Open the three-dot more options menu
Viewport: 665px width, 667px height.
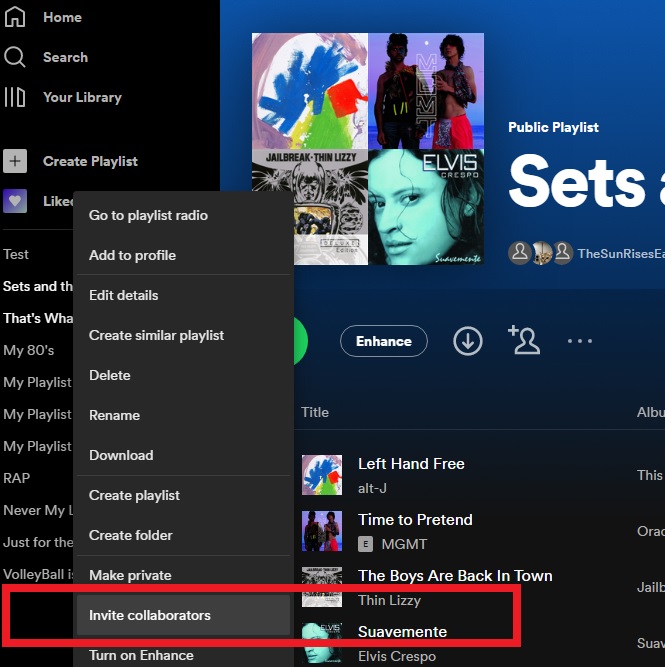point(579,341)
